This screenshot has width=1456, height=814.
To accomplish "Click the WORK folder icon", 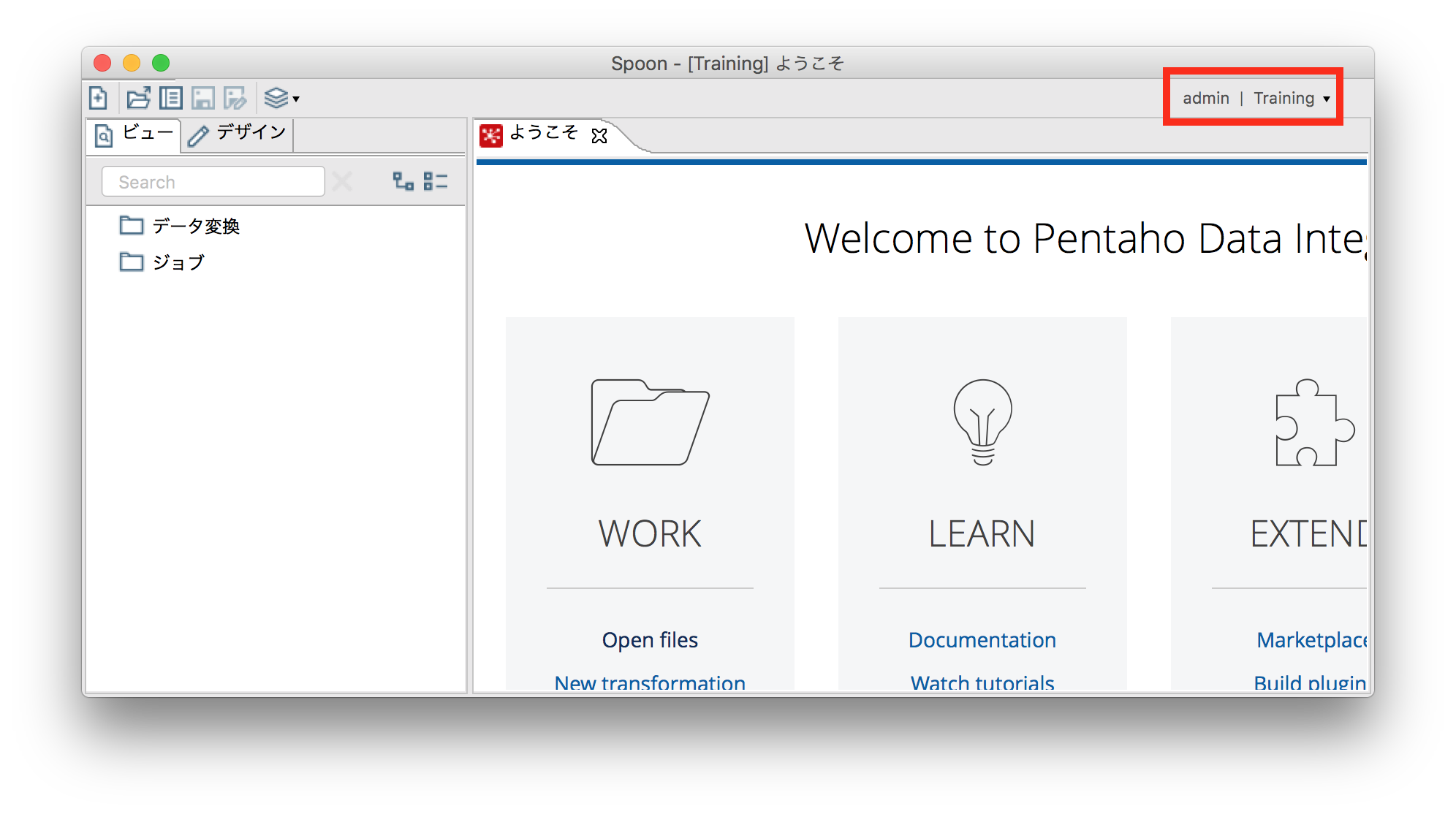I will click(650, 422).
